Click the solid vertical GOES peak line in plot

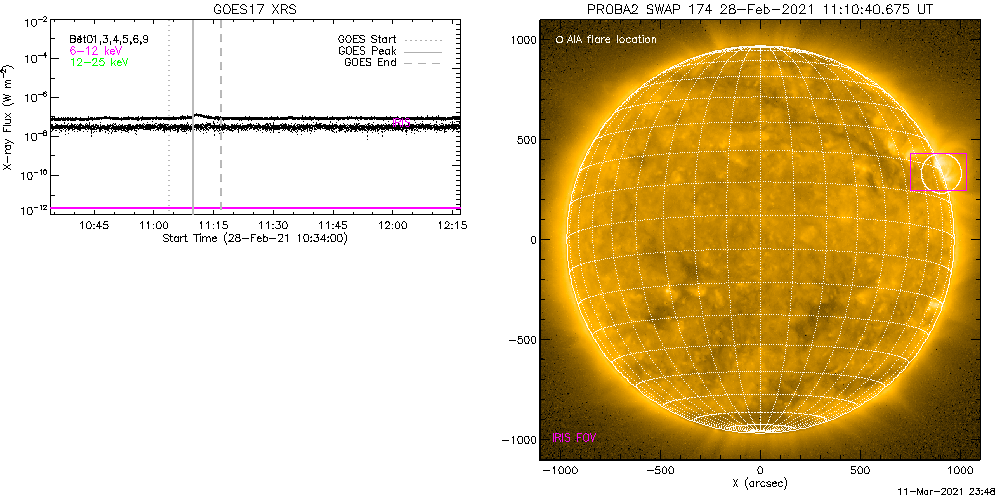point(193,115)
